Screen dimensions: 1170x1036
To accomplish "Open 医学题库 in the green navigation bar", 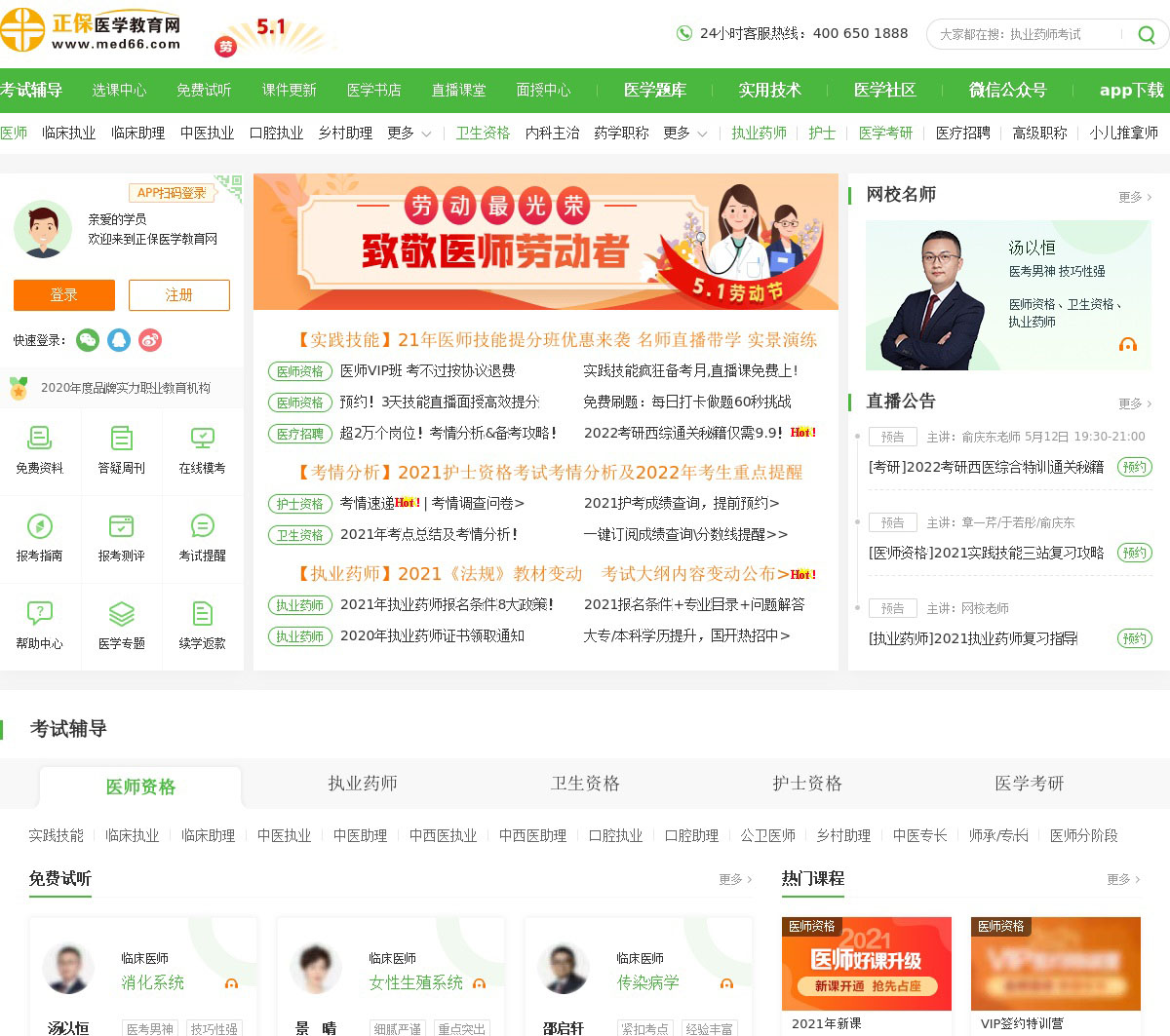I will (x=655, y=90).
